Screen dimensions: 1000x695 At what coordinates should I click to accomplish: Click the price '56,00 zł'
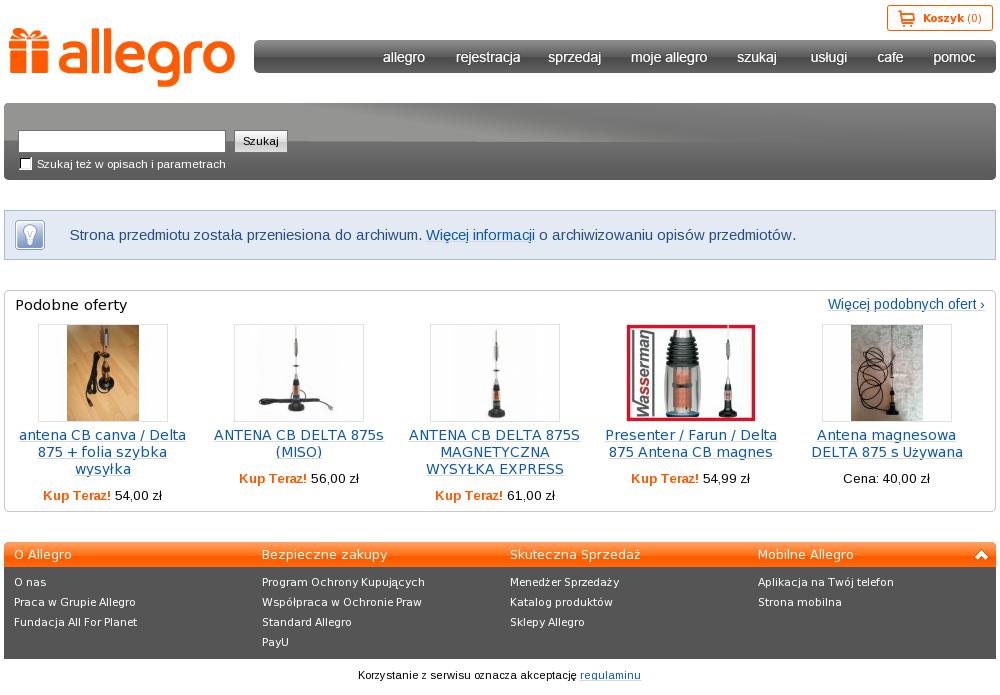click(x=335, y=478)
